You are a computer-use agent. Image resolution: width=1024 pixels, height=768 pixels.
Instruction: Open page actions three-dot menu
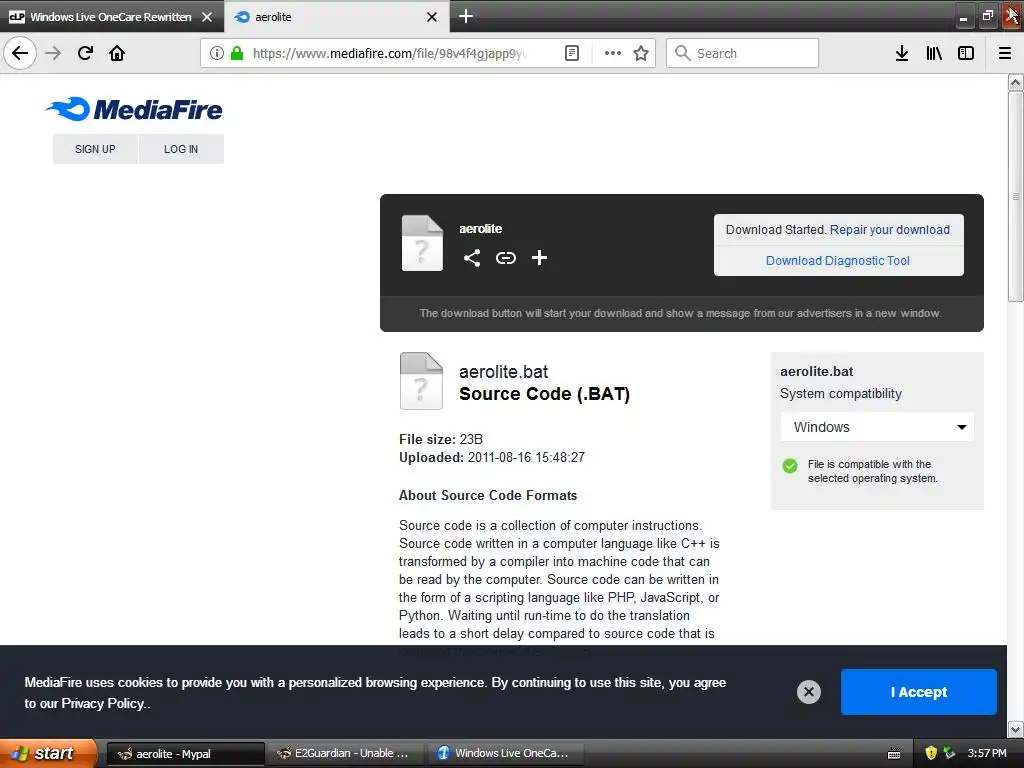click(x=613, y=53)
